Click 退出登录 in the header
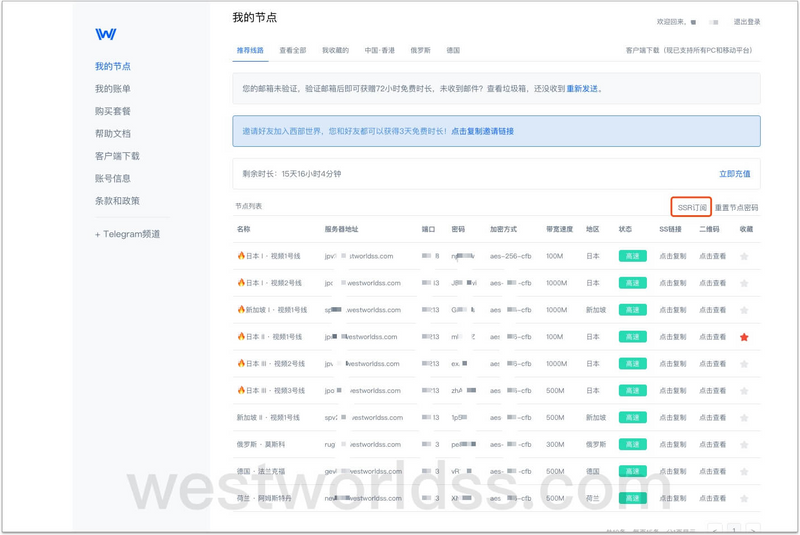The width and height of the screenshot is (800, 535). click(x=747, y=22)
